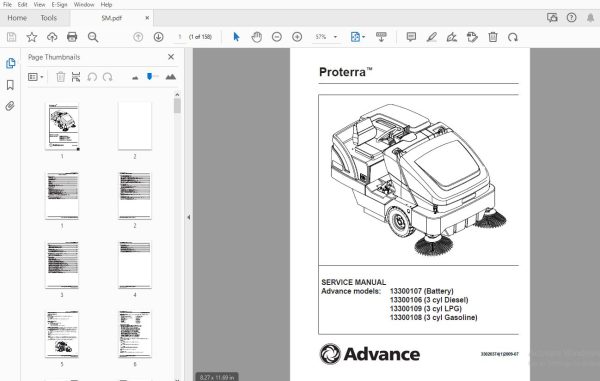Open the Window menu
This screenshot has height=381, width=600.
coord(84,5)
